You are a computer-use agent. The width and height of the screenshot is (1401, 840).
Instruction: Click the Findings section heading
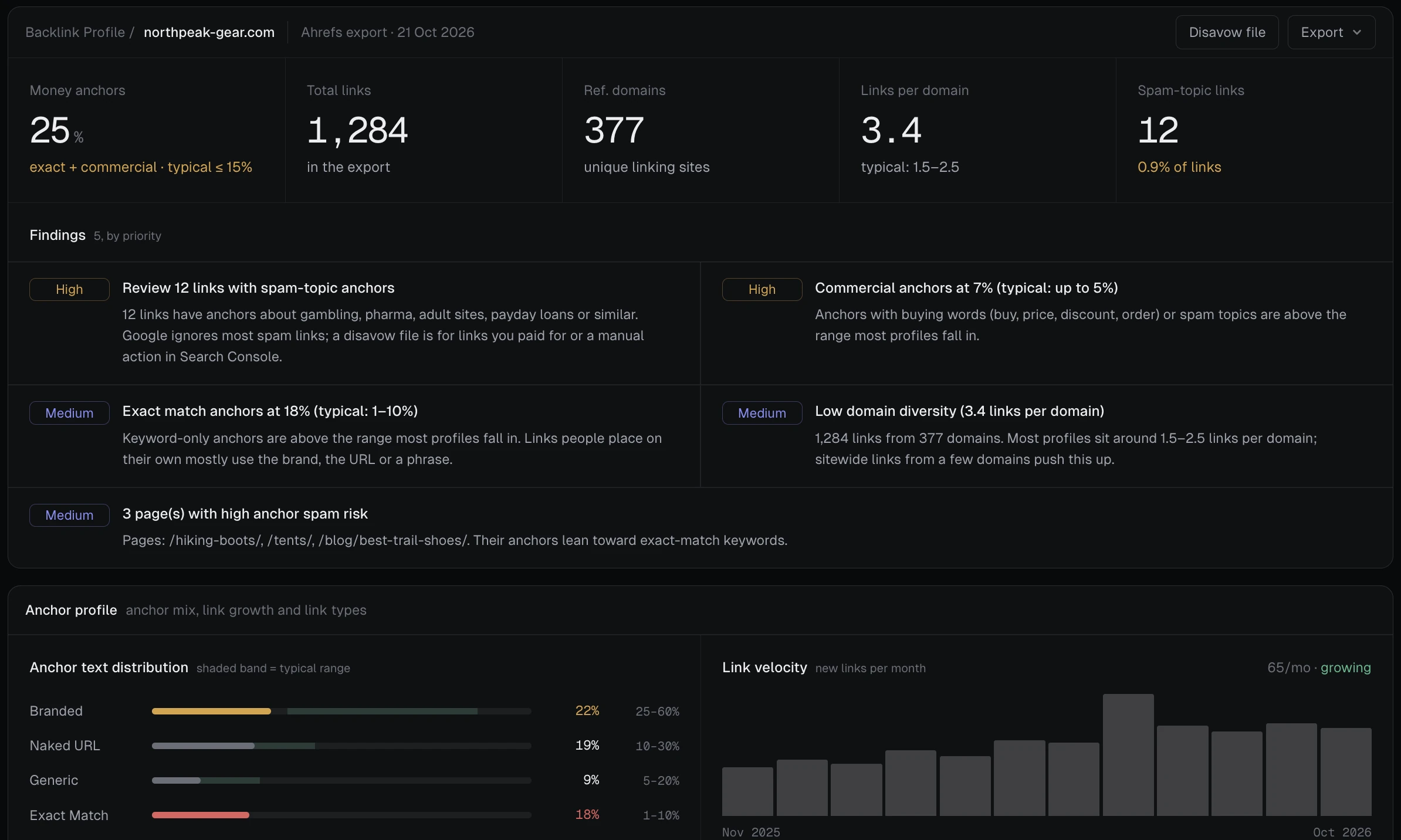[x=57, y=235]
